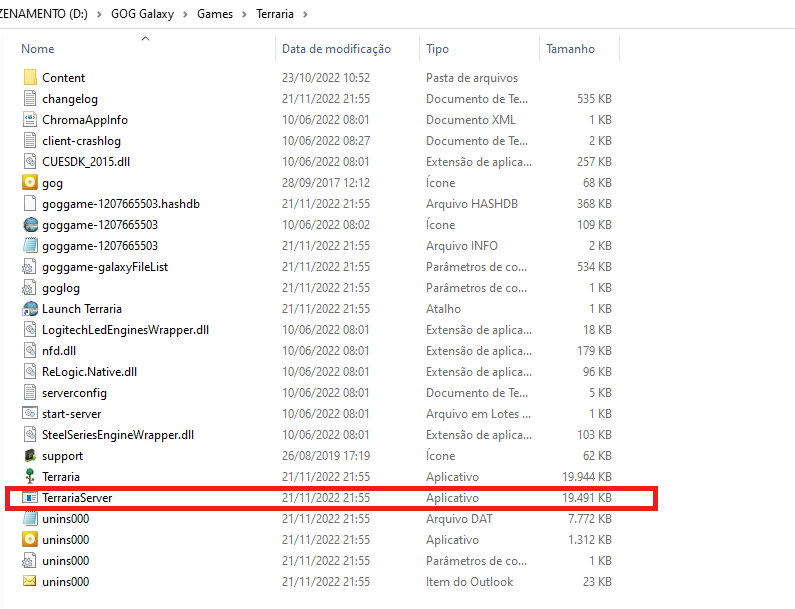Viewport: 795px width, 609px height.
Task: Click the unins000 Parâmetros de co... file icon
Action: (30, 561)
